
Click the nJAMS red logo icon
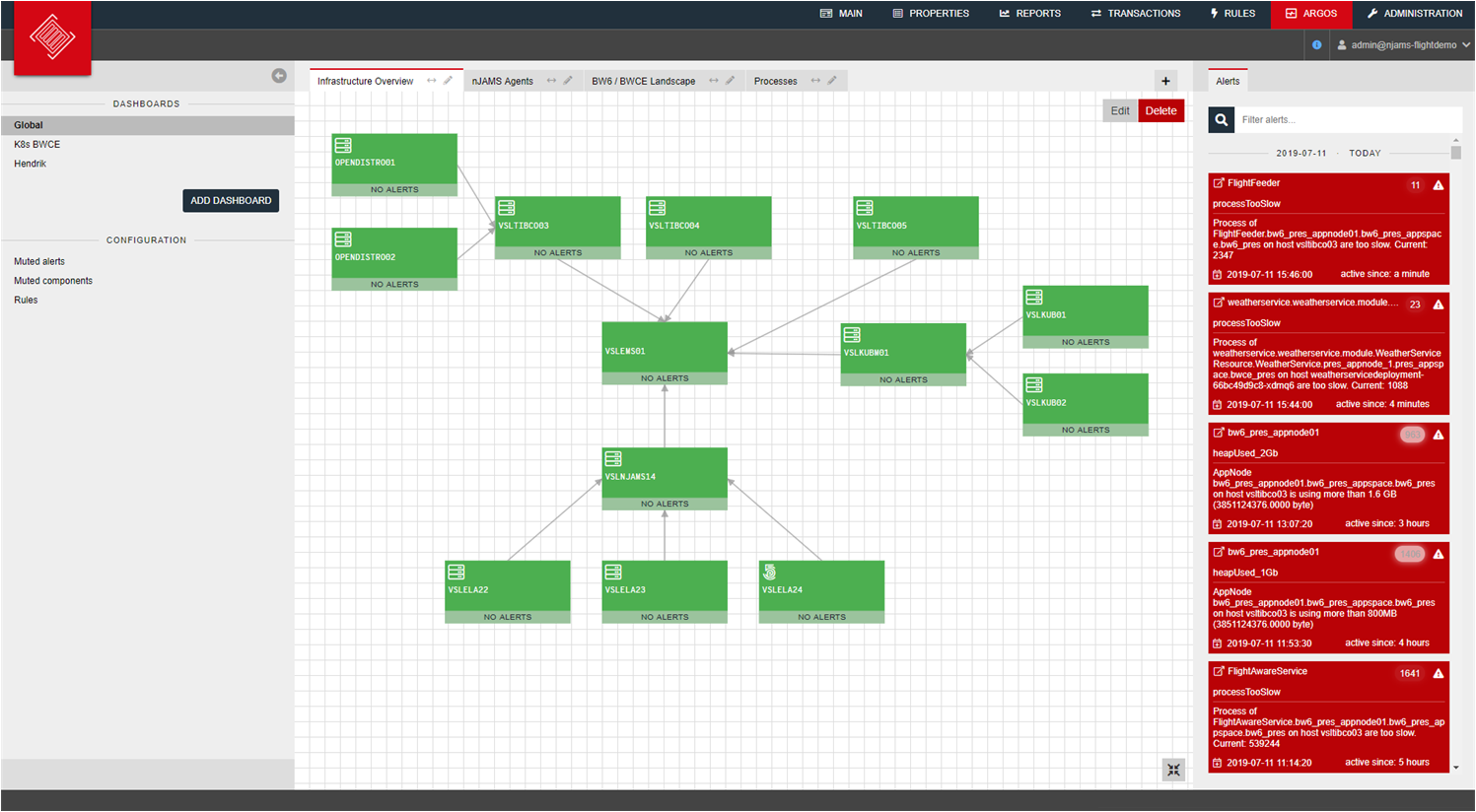52,37
